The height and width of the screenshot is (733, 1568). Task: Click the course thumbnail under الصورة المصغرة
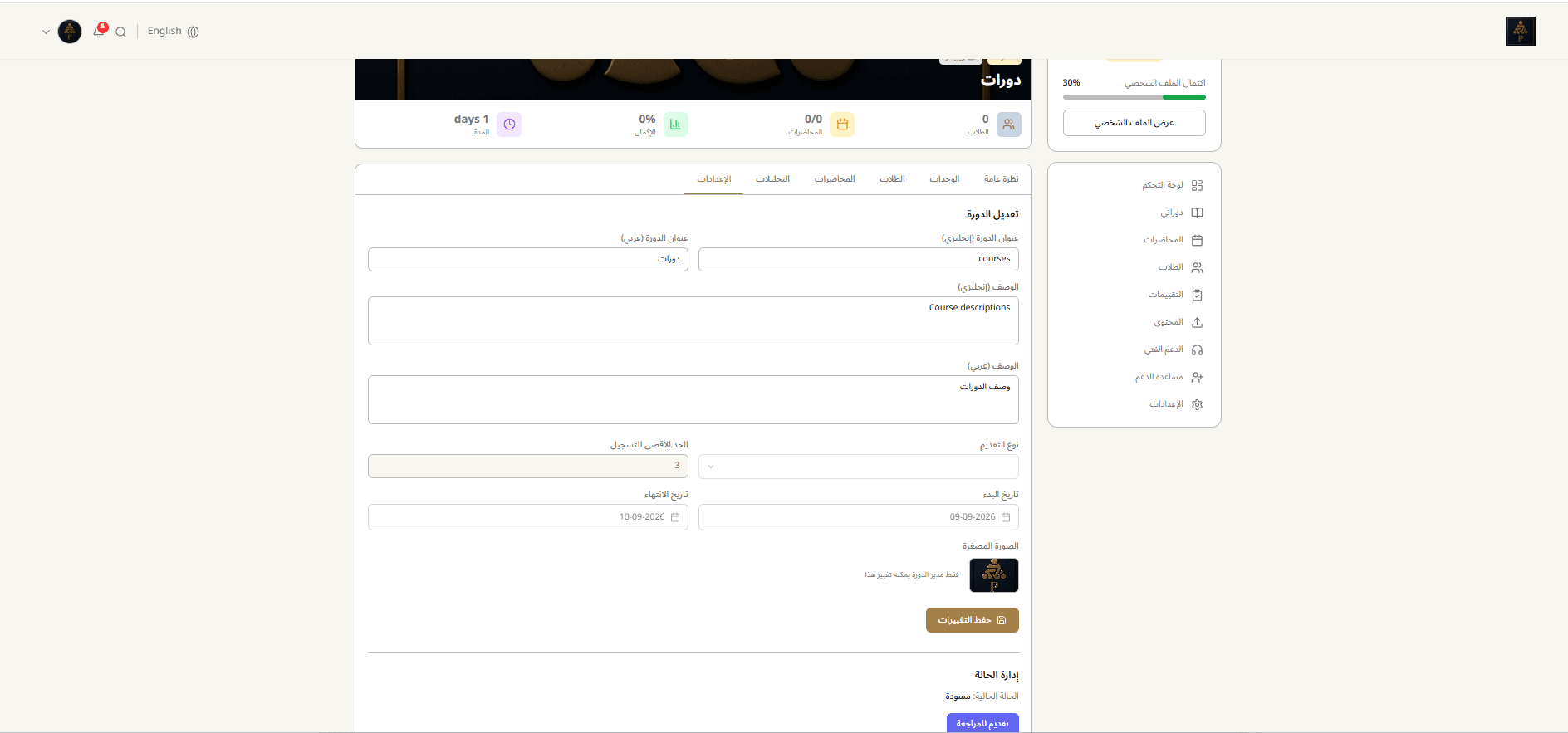pos(994,575)
